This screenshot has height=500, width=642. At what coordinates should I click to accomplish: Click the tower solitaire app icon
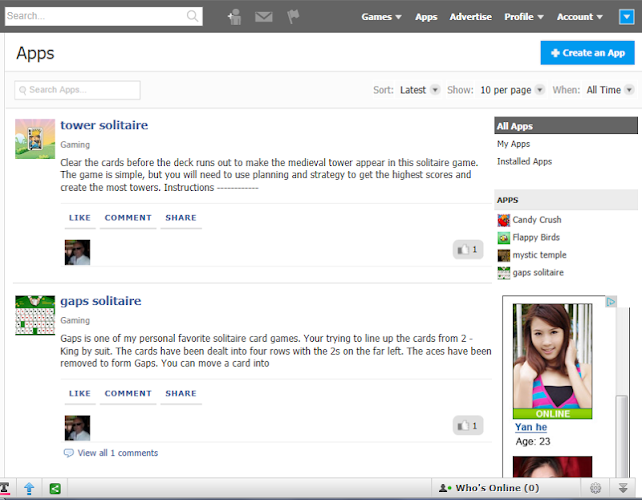35,139
